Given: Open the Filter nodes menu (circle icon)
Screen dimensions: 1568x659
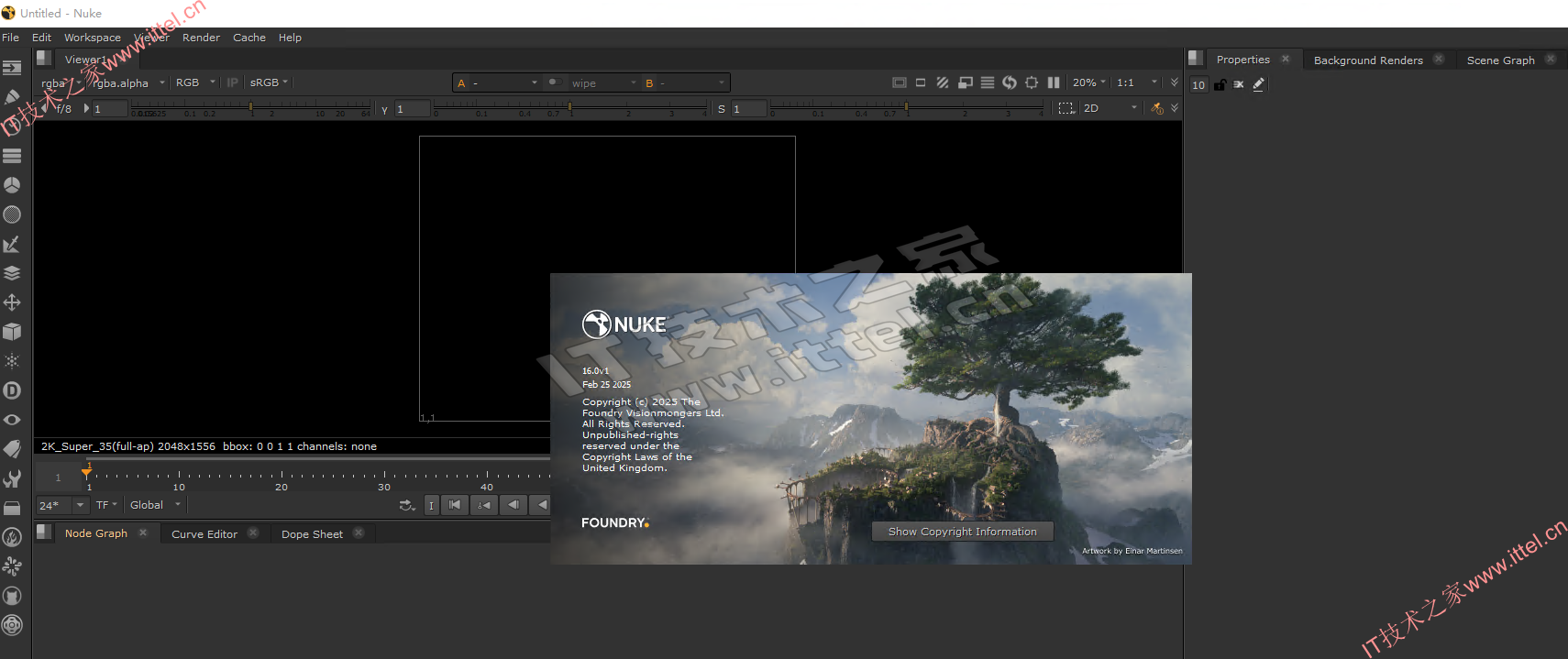Looking at the screenshot, I should point(12,214).
